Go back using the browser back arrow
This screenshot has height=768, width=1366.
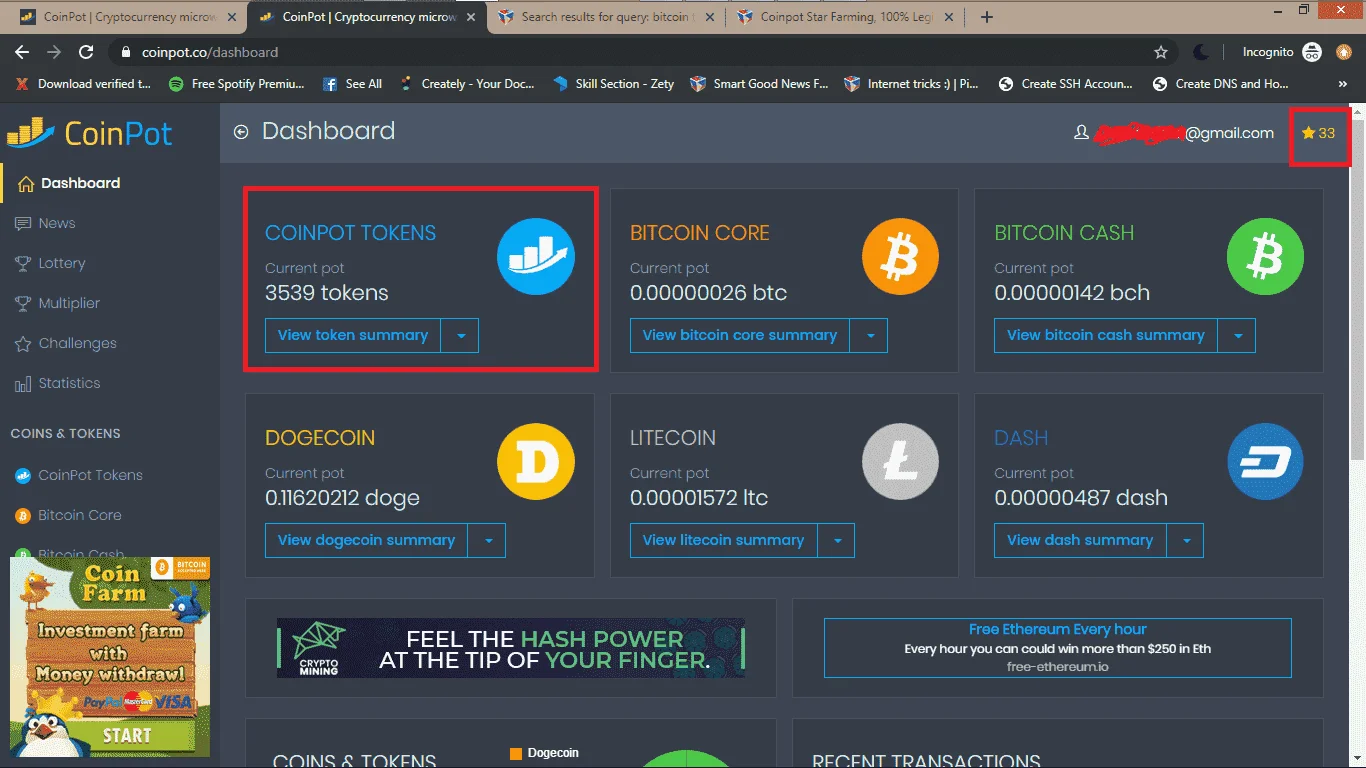tap(22, 52)
